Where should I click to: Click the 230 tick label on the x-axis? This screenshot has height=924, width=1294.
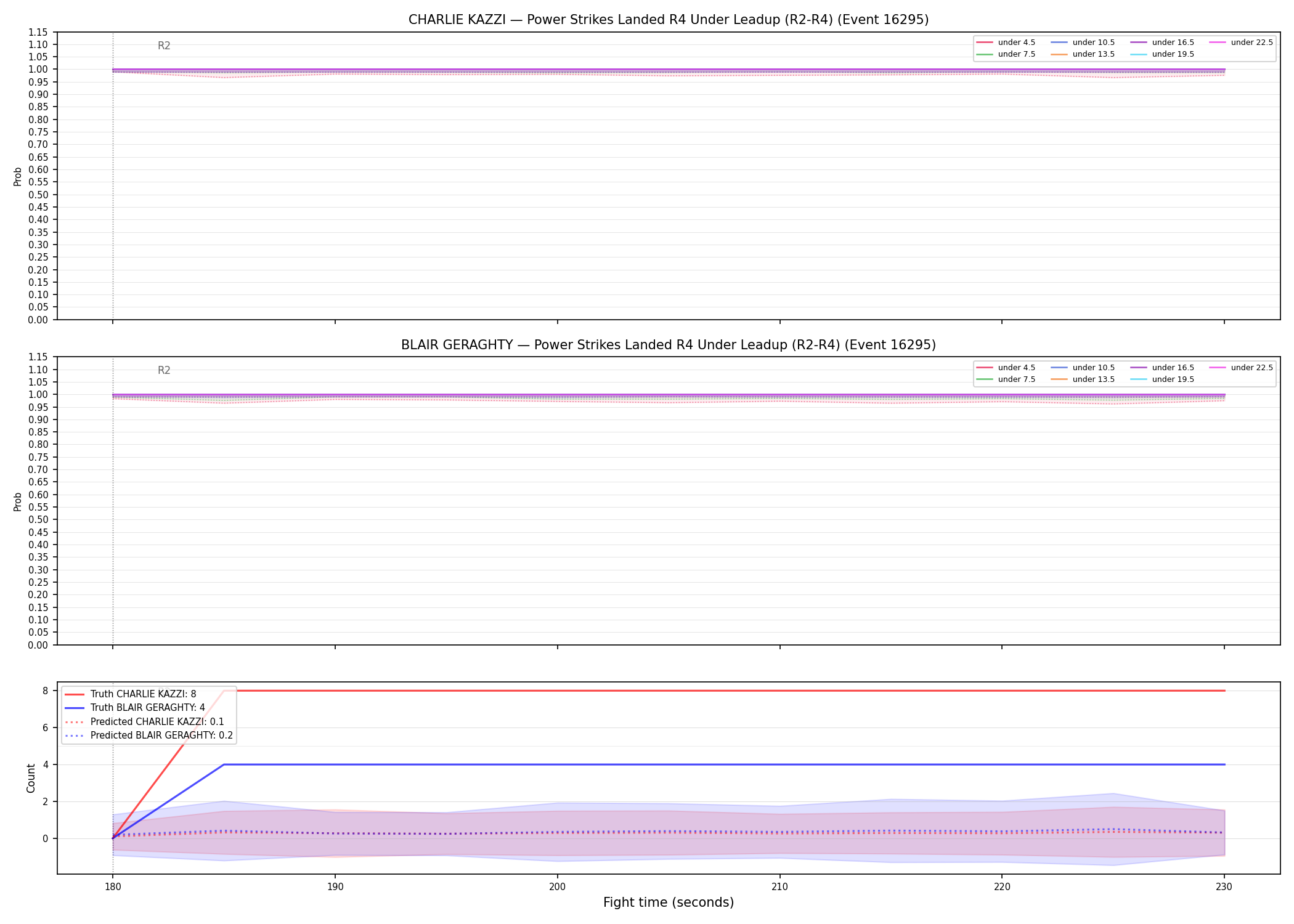pos(1224,887)
